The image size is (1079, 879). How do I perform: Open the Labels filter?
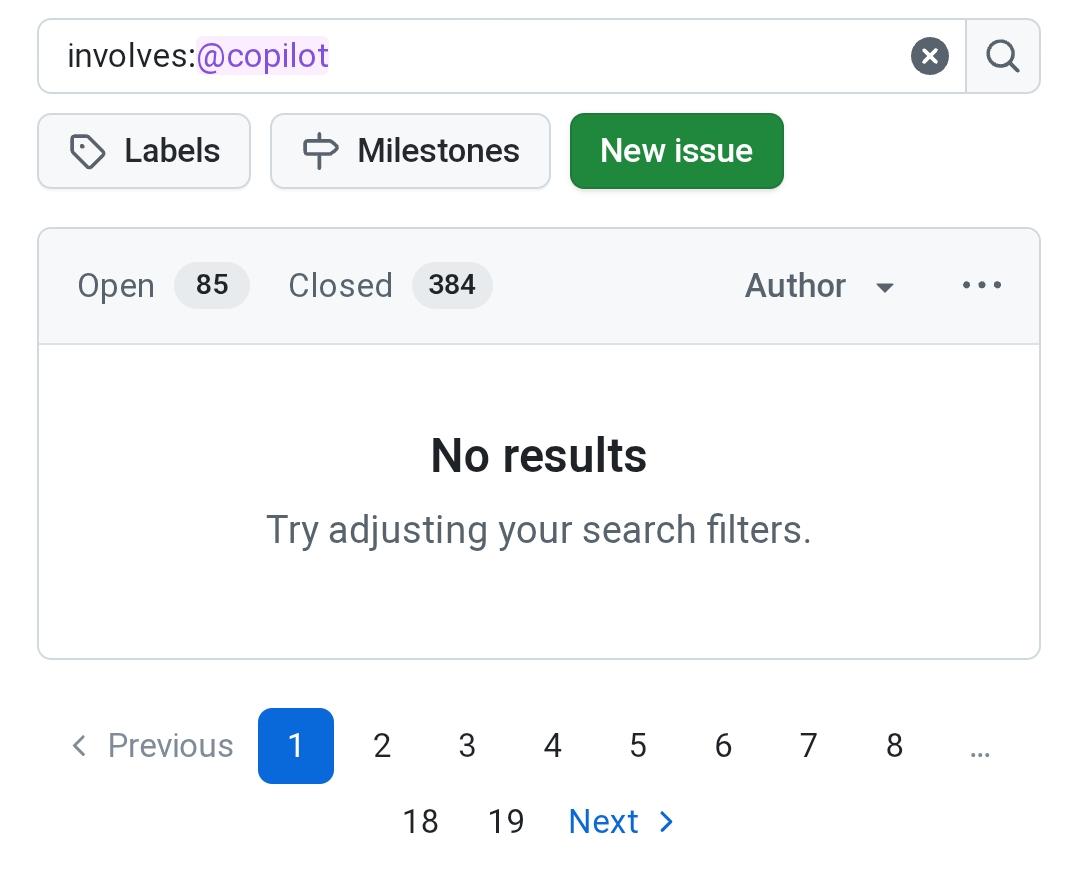click(143, 151)
